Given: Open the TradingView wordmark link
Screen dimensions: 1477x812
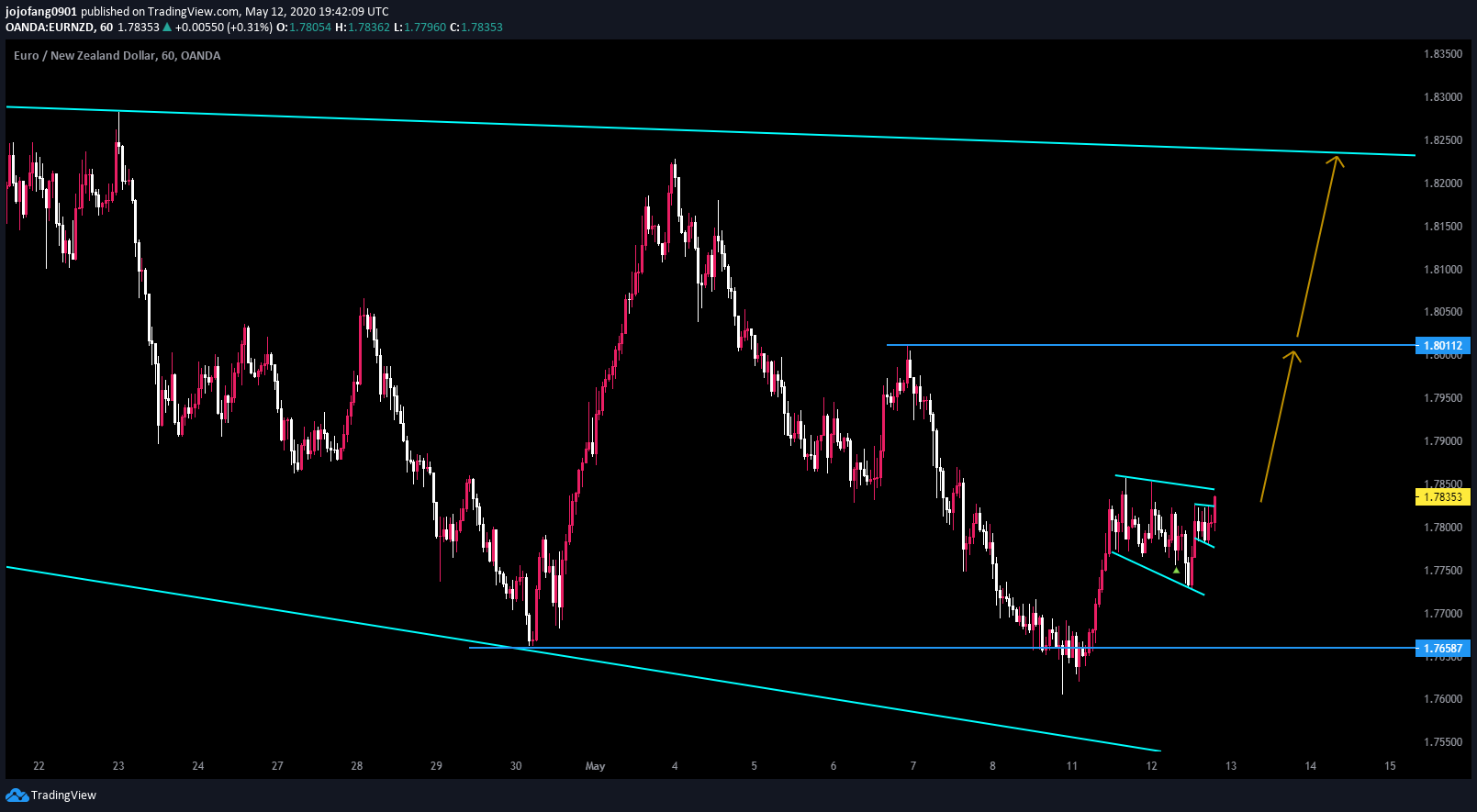Looking at the screenshot, I should 63,795.
